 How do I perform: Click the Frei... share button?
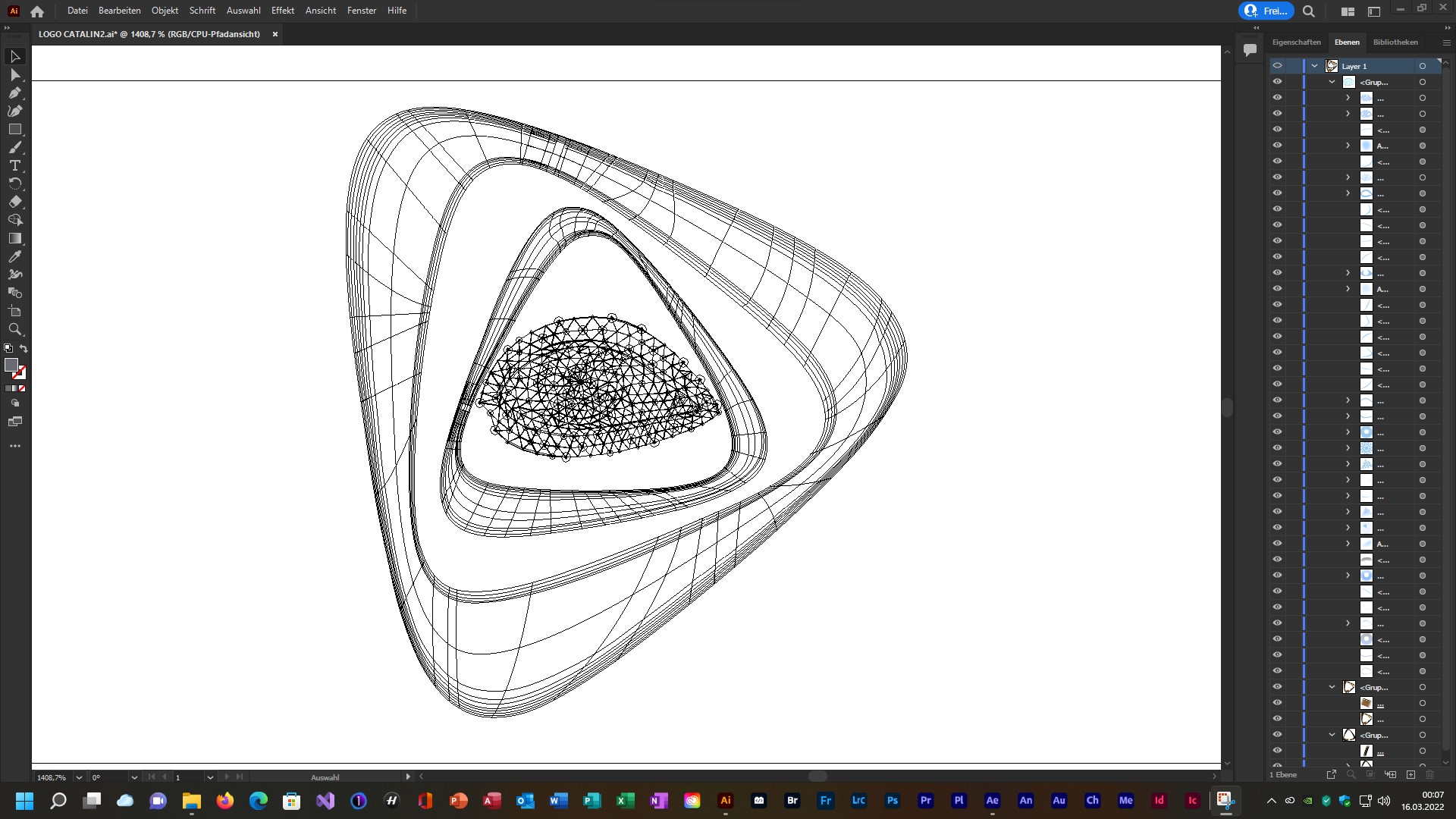pos(1266,11)
